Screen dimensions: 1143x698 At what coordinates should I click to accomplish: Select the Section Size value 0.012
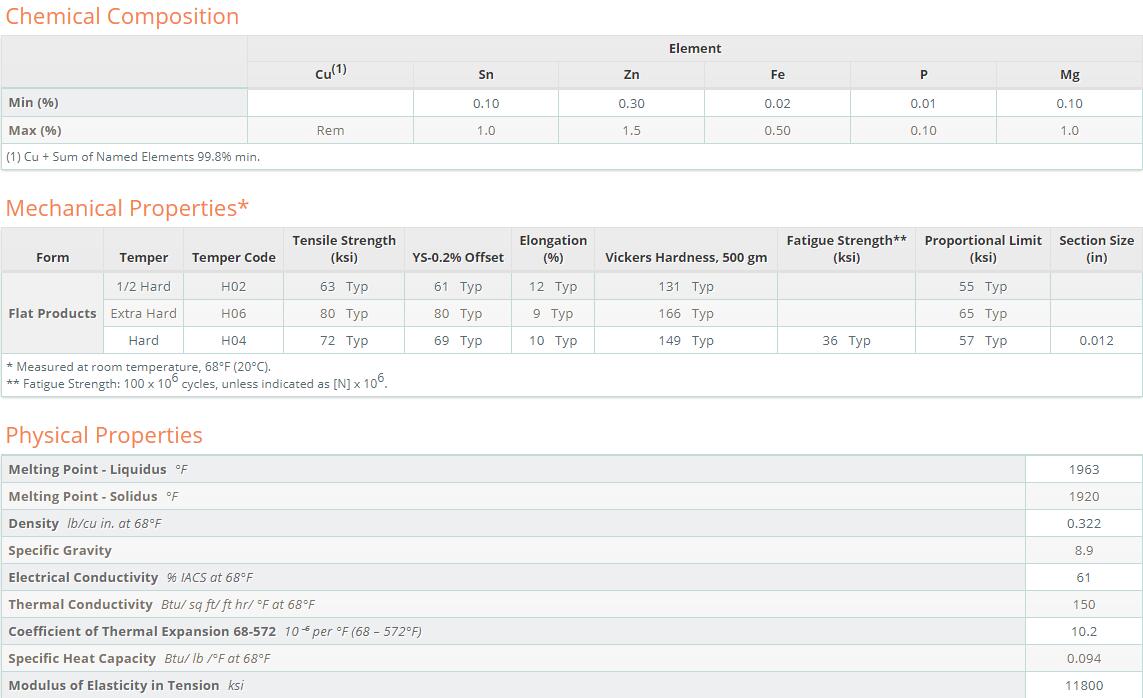1096,340
